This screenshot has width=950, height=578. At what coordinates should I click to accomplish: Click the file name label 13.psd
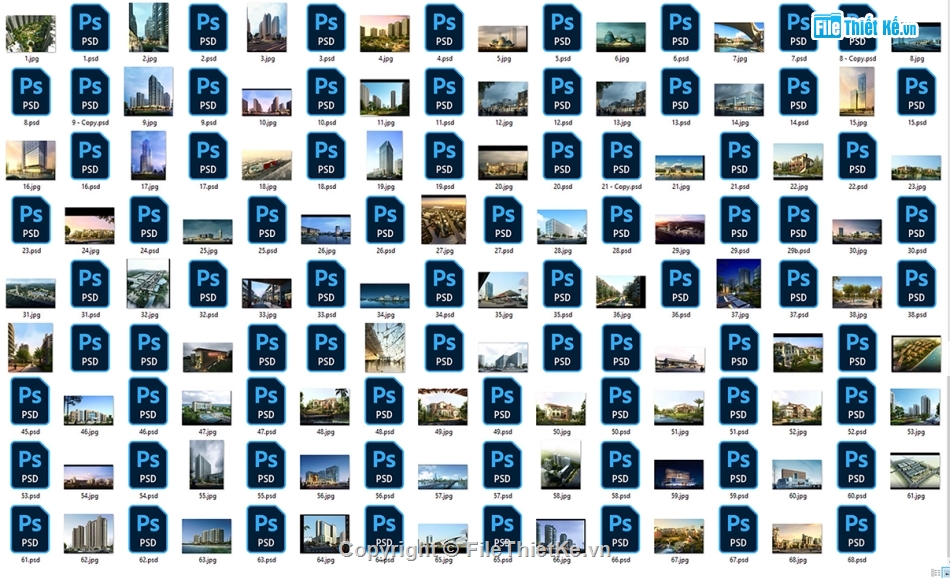point(680,123)
